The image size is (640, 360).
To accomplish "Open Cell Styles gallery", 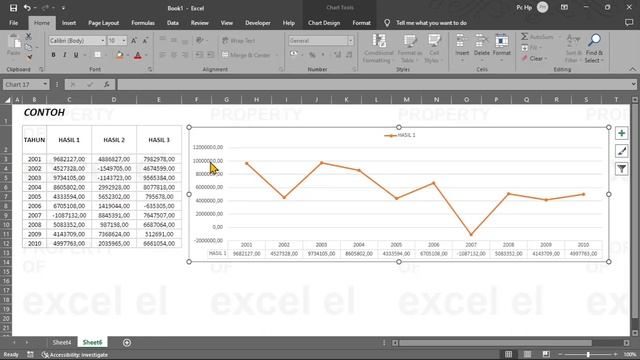I will coord(434,49).
